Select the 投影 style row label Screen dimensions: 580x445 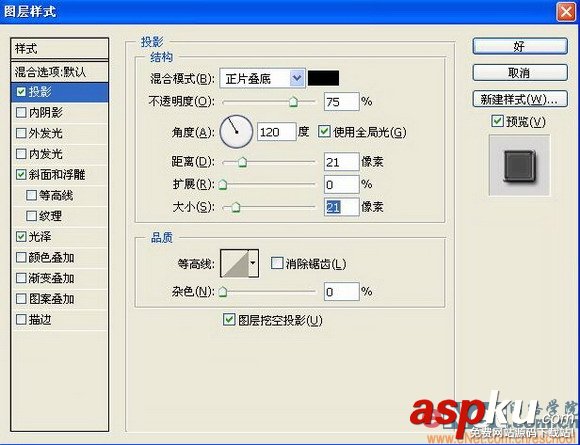point(40,92)
